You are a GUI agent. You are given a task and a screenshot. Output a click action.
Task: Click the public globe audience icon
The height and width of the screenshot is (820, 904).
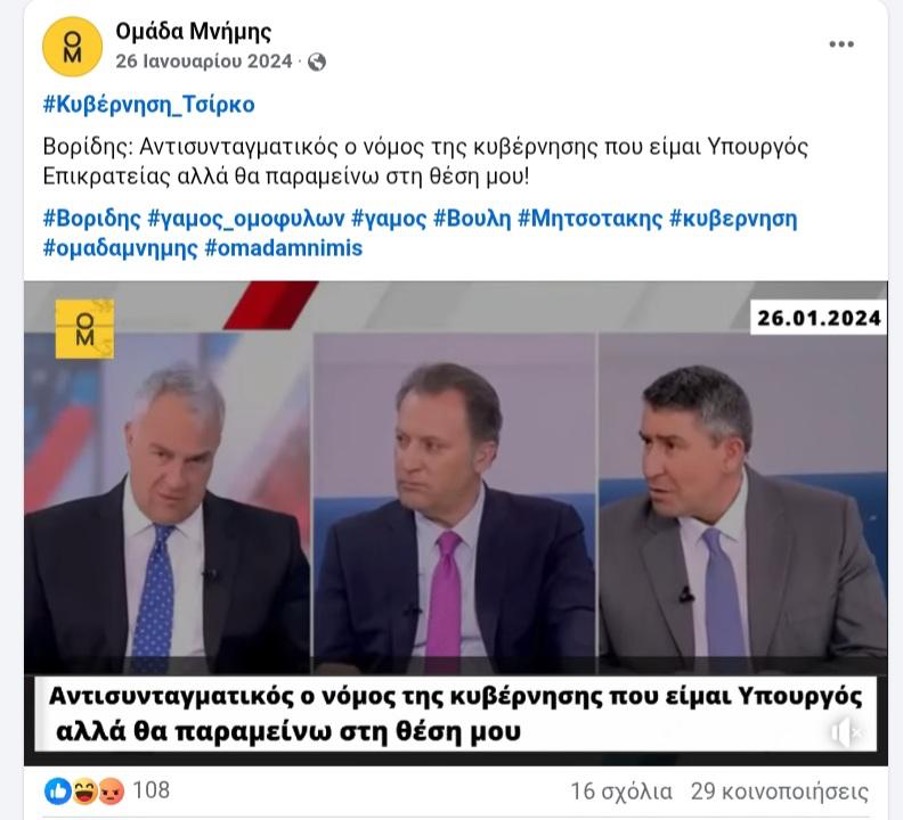317,62
